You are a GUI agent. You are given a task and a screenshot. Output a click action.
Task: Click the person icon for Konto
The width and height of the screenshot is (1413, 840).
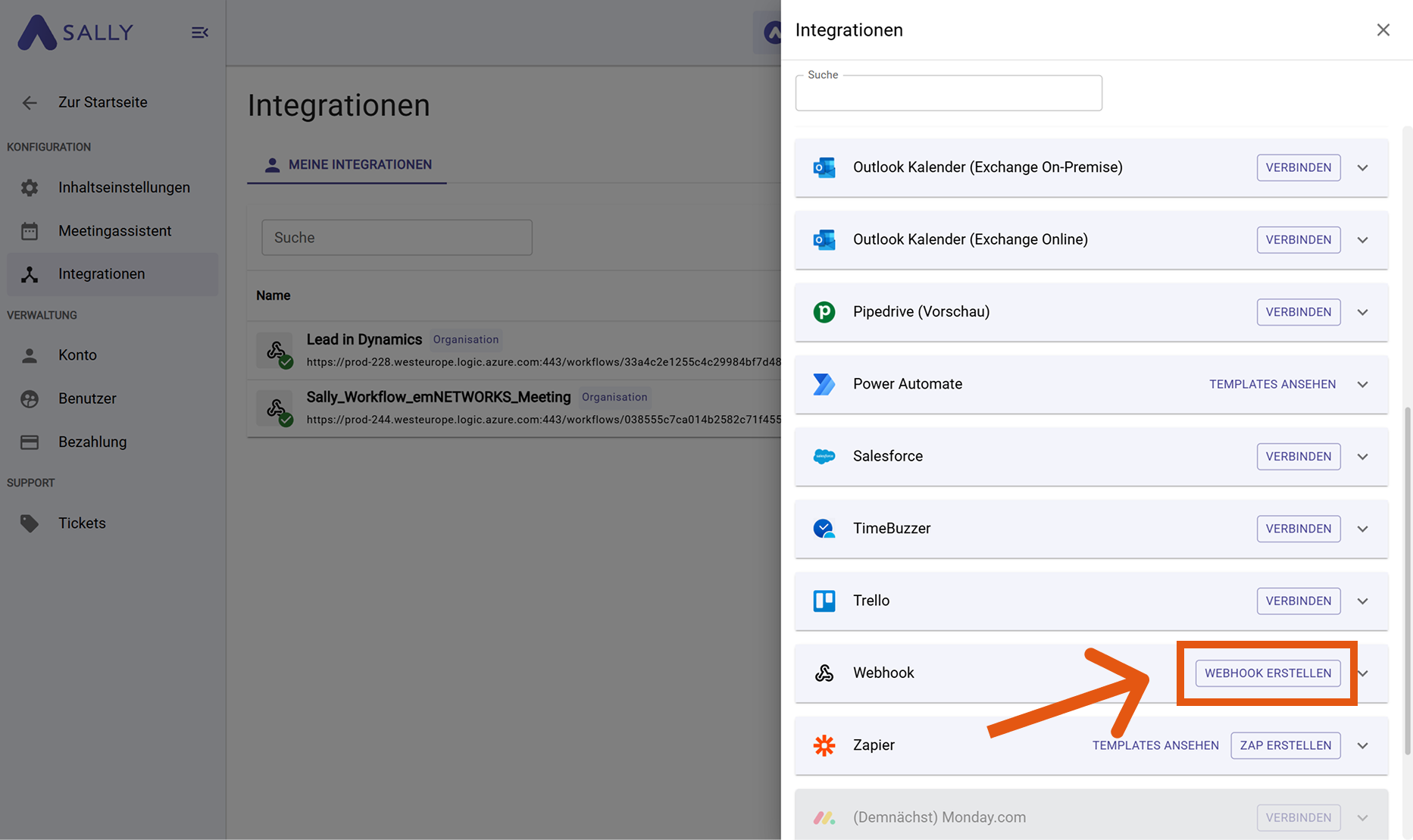click(30, 355)
